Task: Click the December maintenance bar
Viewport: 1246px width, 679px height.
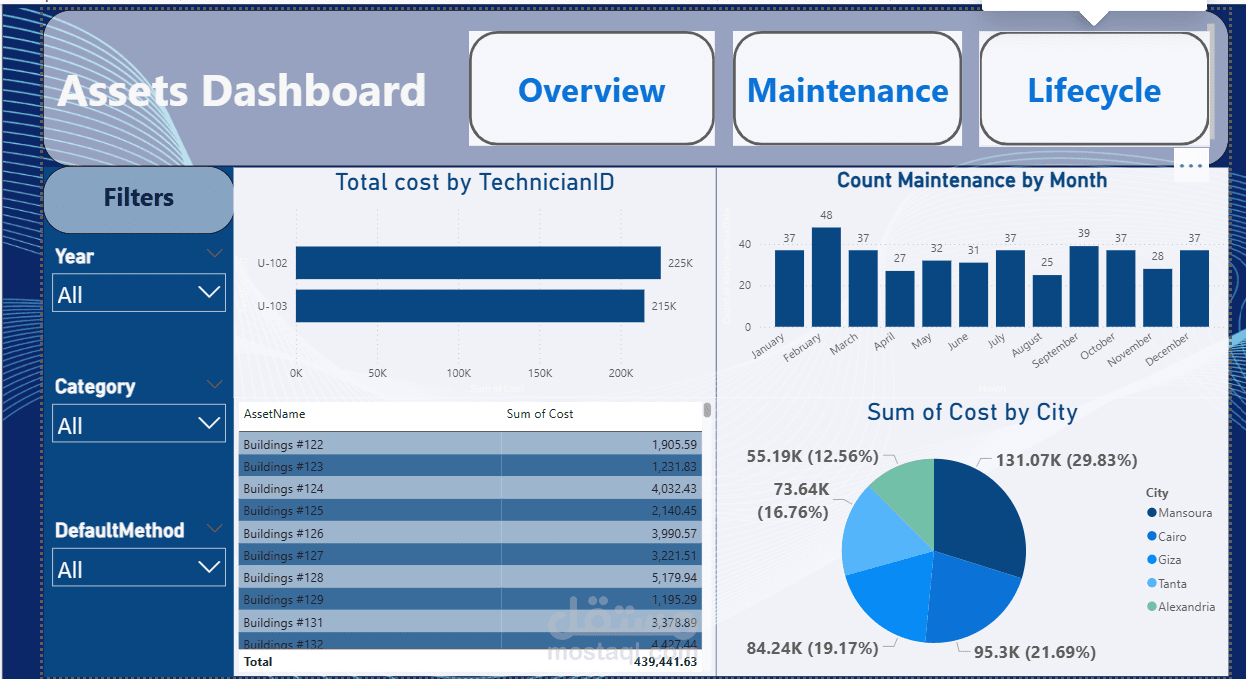Action: point(1194,288)
